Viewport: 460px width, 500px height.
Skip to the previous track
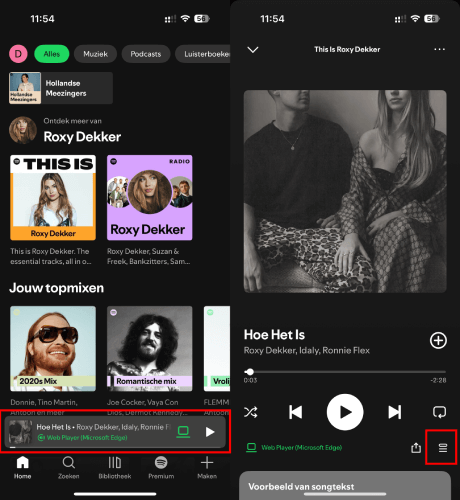point(295,412)
